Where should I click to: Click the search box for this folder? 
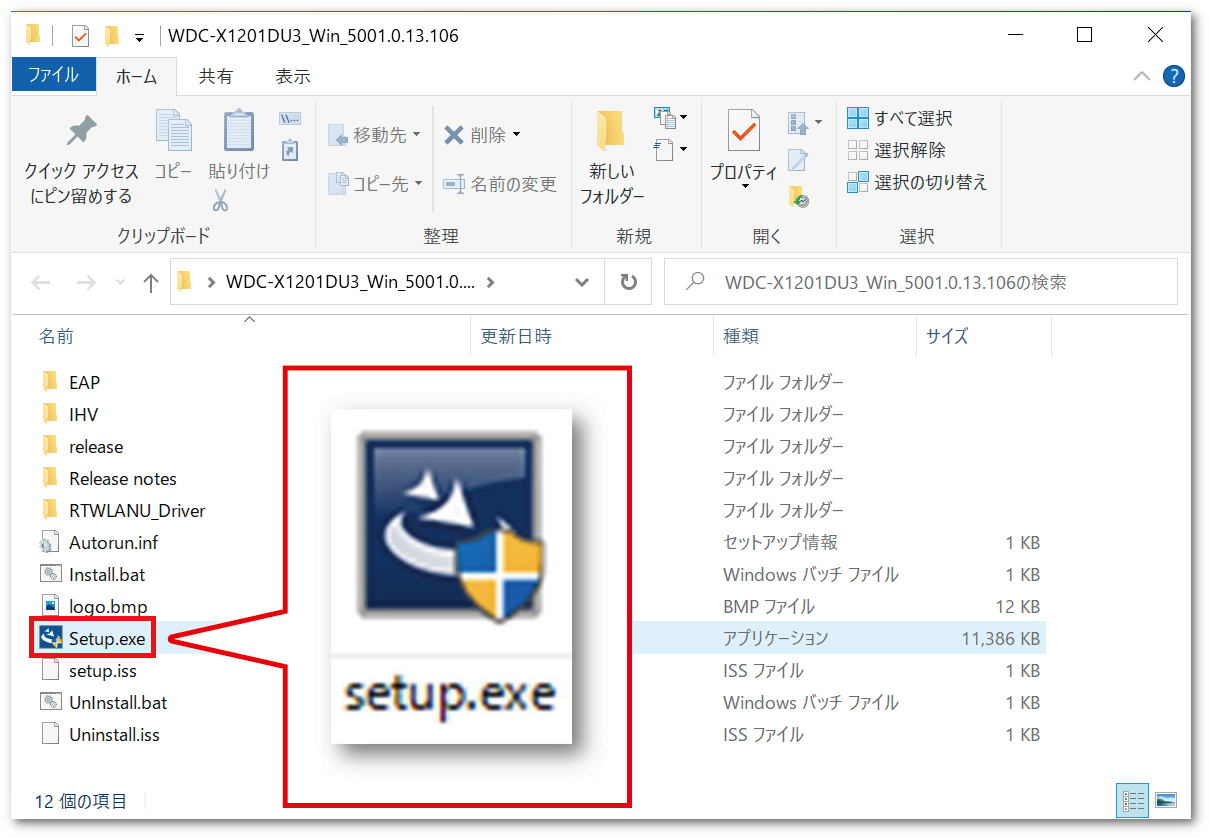[921, 282]
